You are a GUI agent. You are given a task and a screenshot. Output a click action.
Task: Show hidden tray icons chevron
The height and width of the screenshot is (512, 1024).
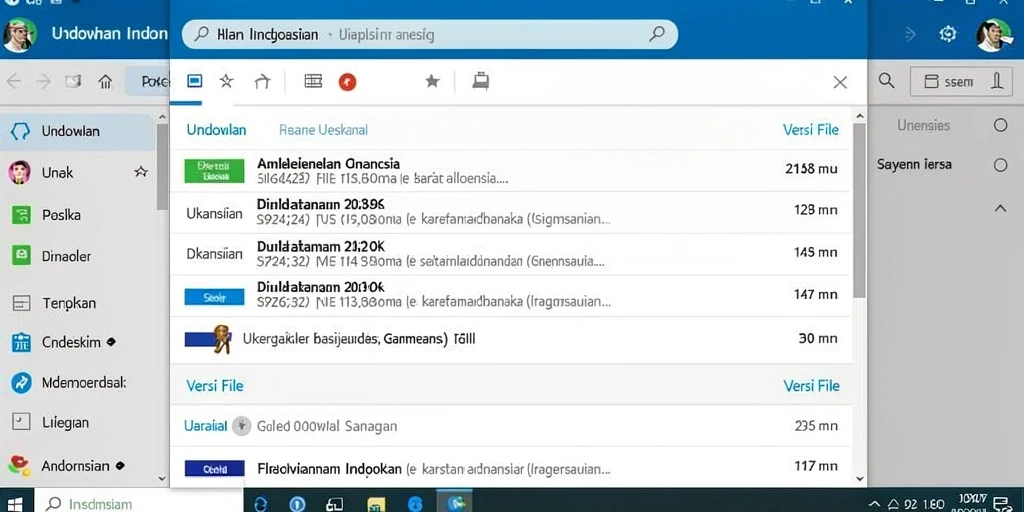click(875, 504)
